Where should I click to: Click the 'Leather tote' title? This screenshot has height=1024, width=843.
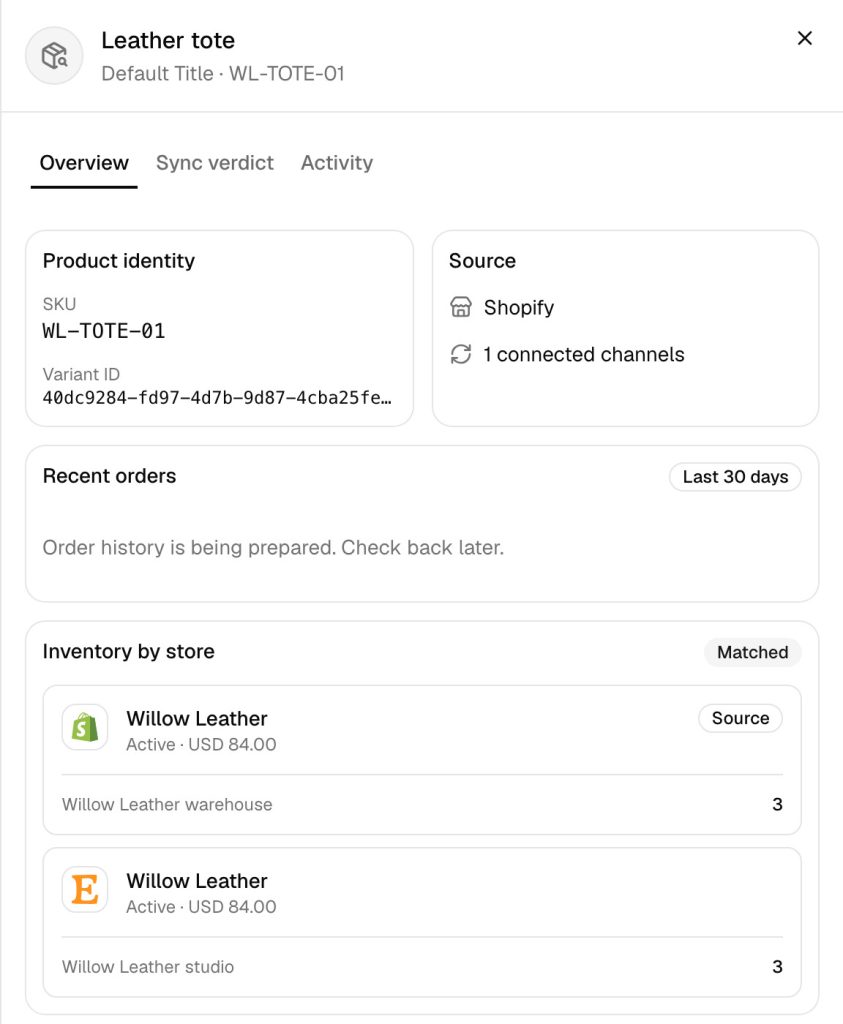[168, 40]
